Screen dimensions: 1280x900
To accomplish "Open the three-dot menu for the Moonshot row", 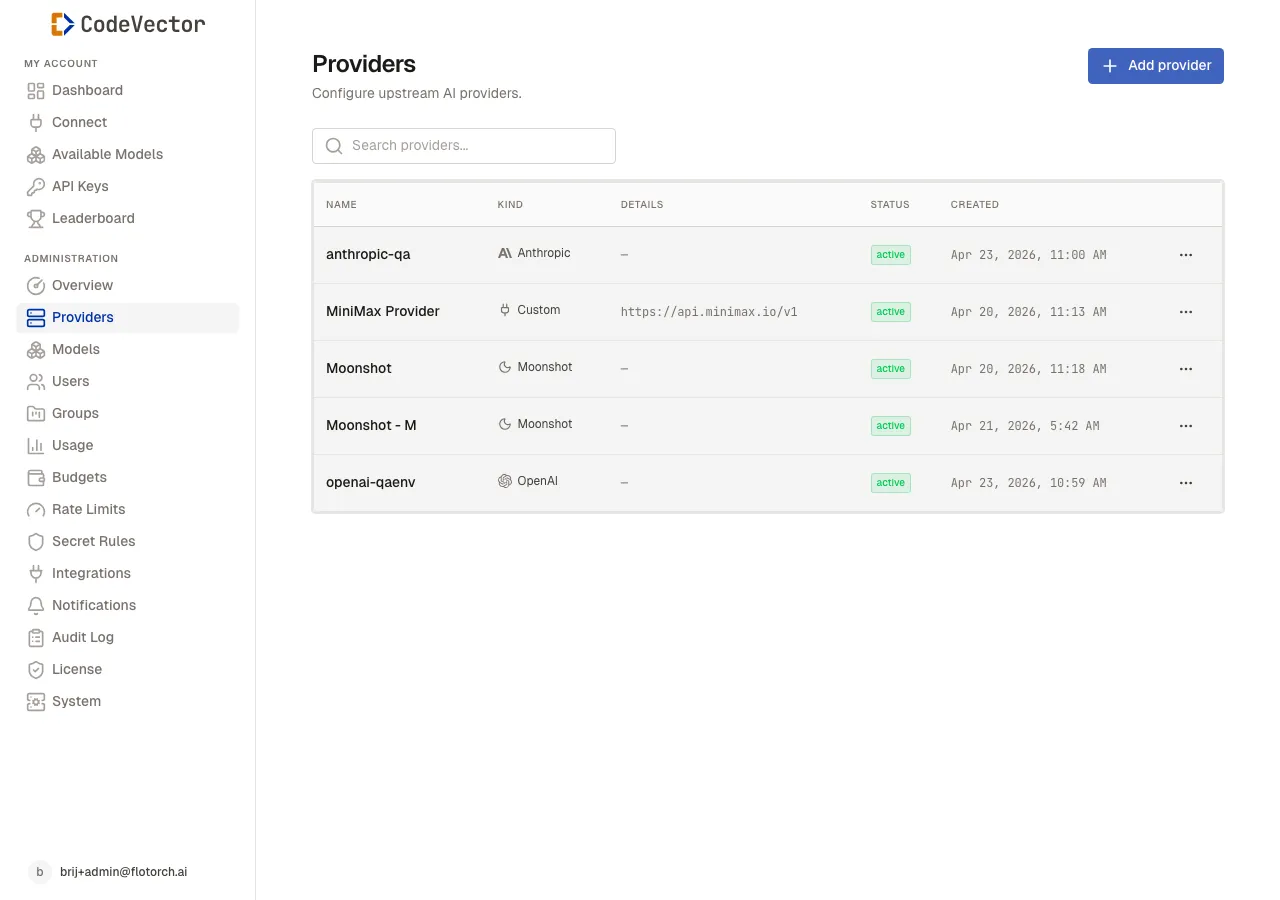I will pos(1186,369).
